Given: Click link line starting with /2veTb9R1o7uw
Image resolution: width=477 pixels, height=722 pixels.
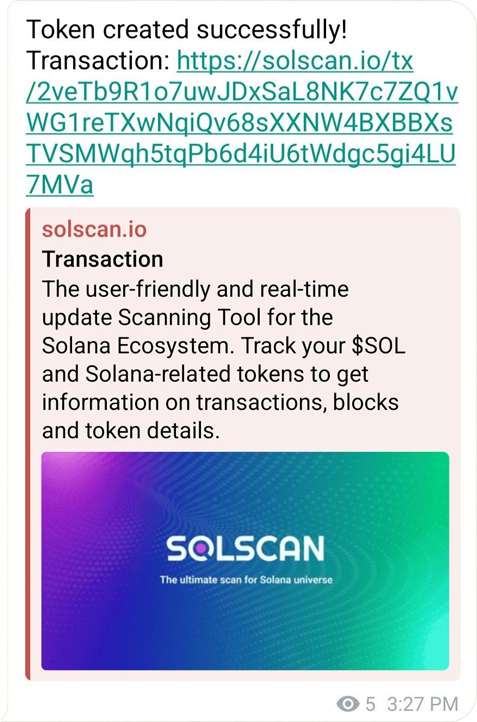Looking at the screenshot, I should (242, 92).
